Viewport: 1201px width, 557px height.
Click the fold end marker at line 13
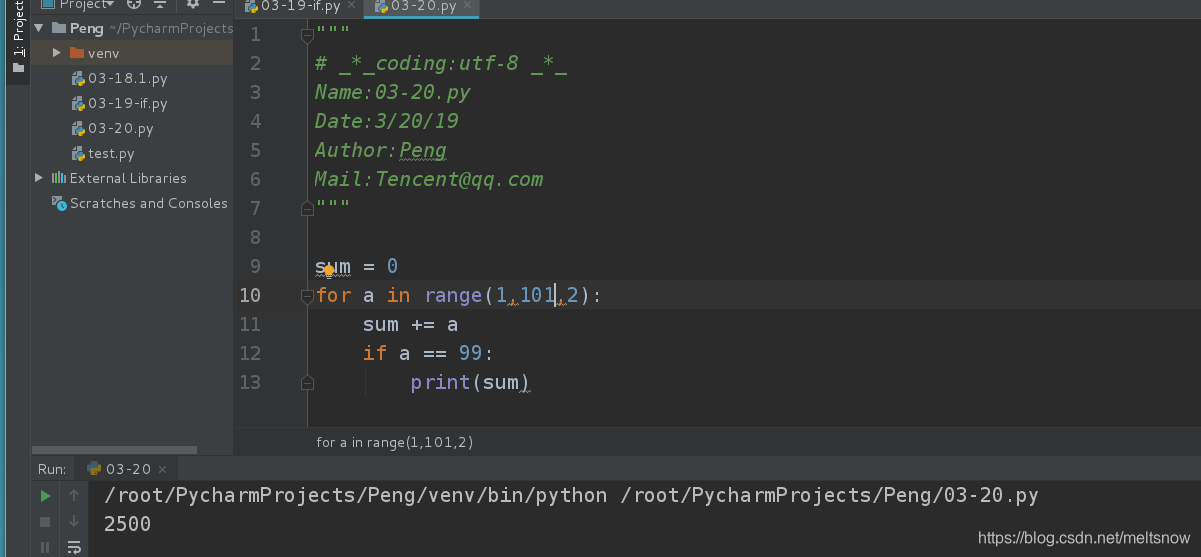coord(307,383)
